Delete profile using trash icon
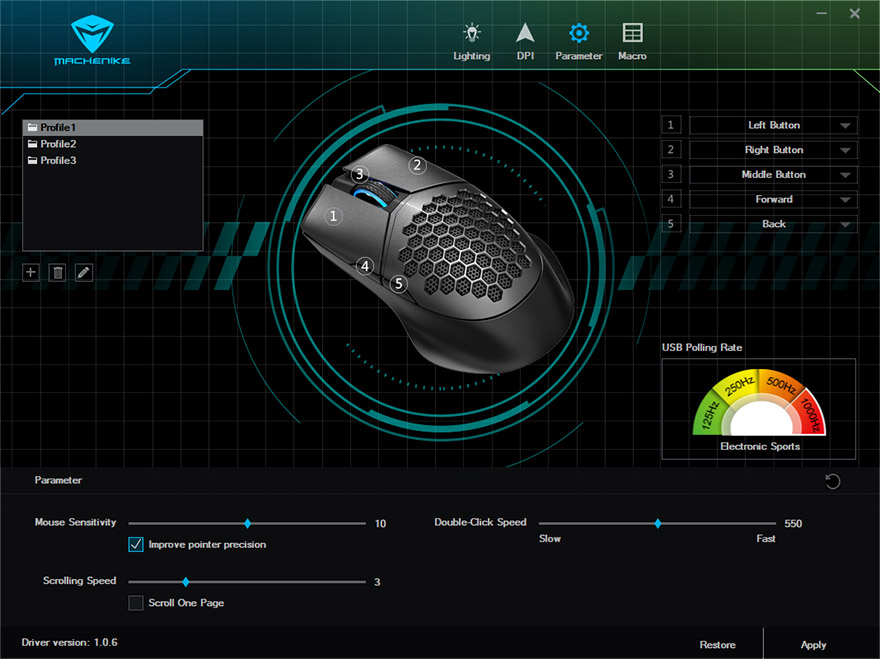880x659 pixels. click(57, 273)
